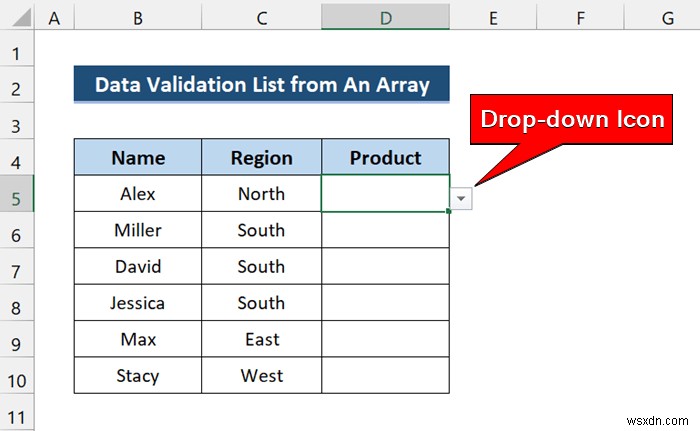
Task: Select row 4 header
Action: coord(17,157)
